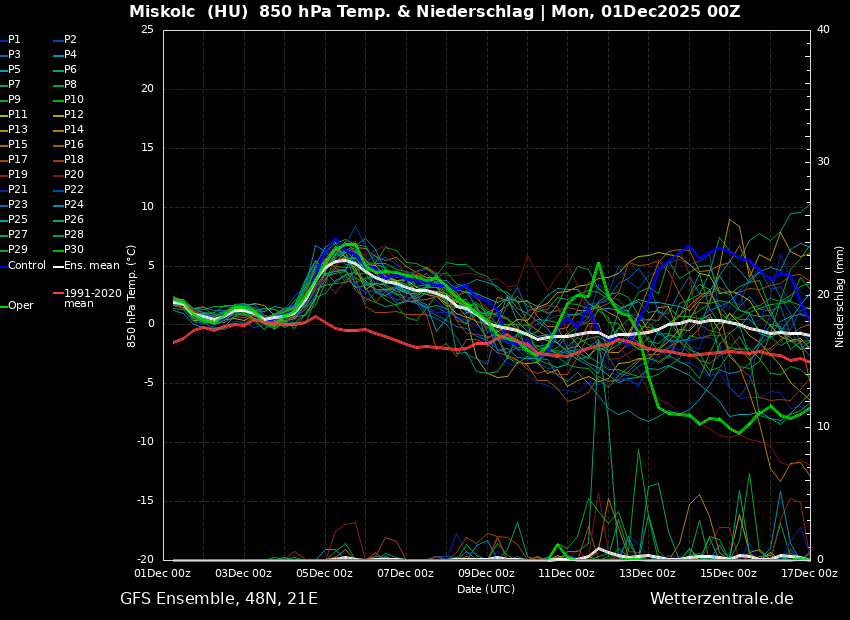The height and width of the screenshot is (620, 850).
Task: Click the 13Dec 00z axis label
Action: click(647, 573)
